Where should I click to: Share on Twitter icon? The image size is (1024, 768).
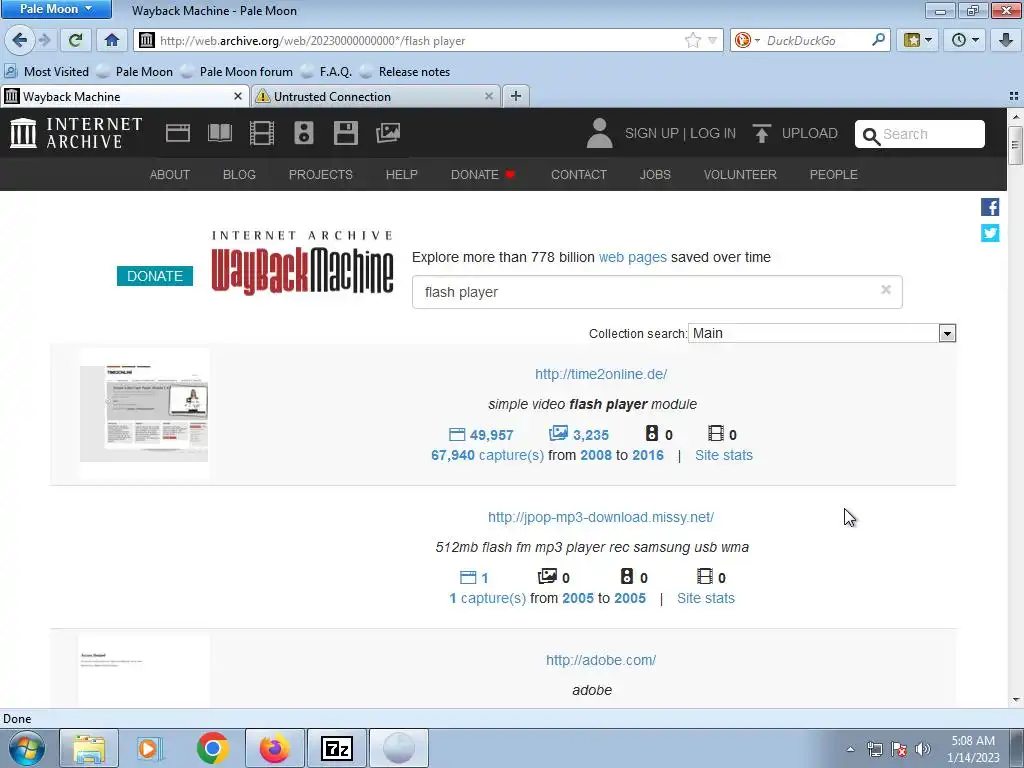click(x=990, y=232)
